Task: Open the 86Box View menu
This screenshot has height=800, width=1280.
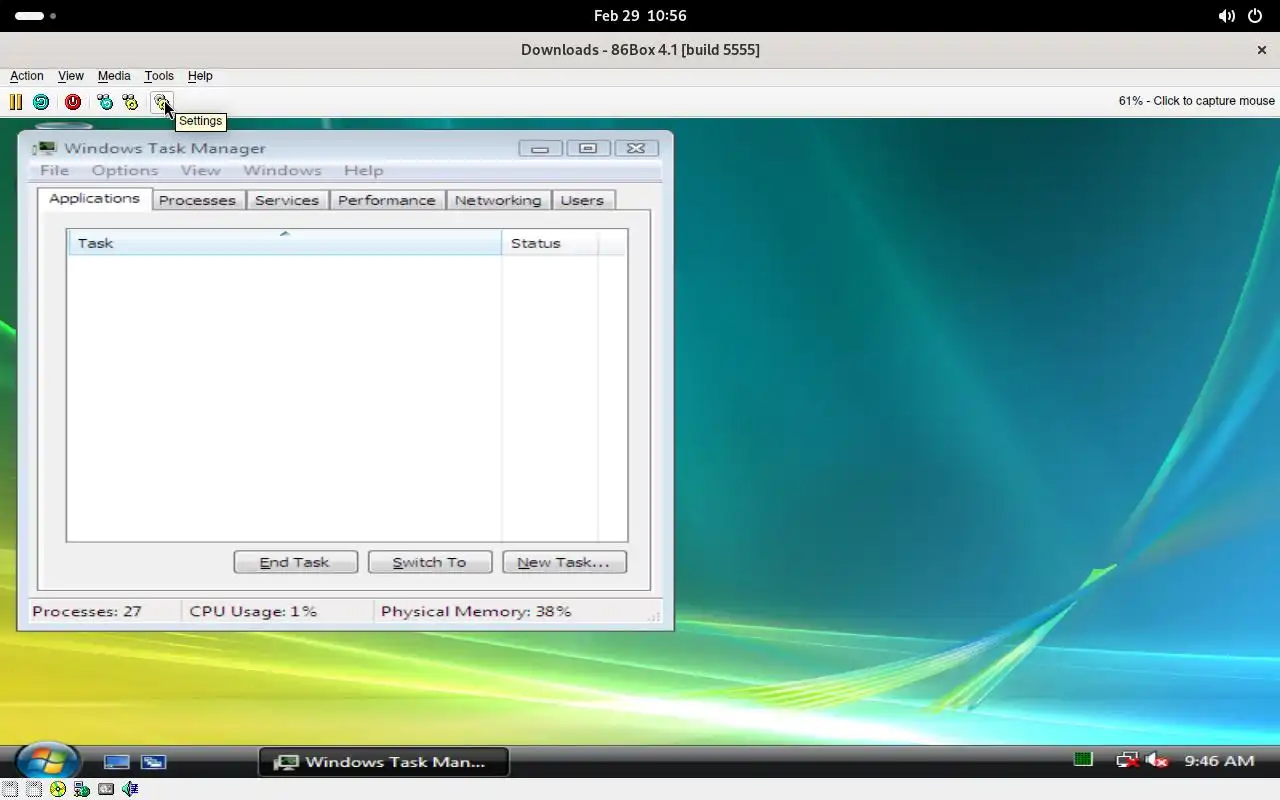Action: [71, 76]
